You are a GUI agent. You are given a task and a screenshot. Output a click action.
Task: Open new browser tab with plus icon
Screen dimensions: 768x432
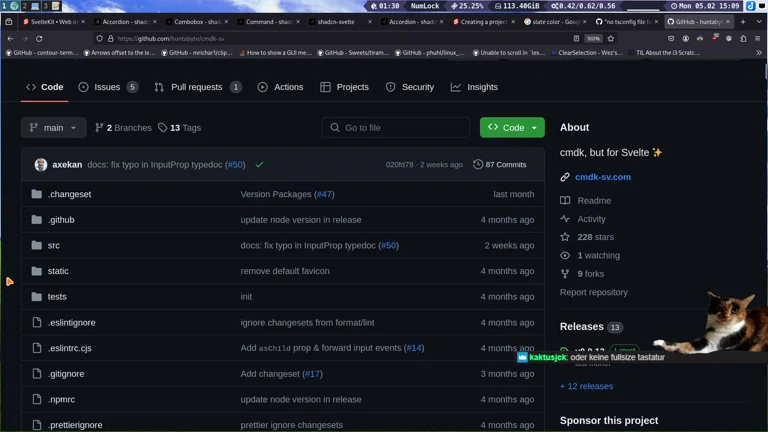pyautogui.click(x=743, y=22)
